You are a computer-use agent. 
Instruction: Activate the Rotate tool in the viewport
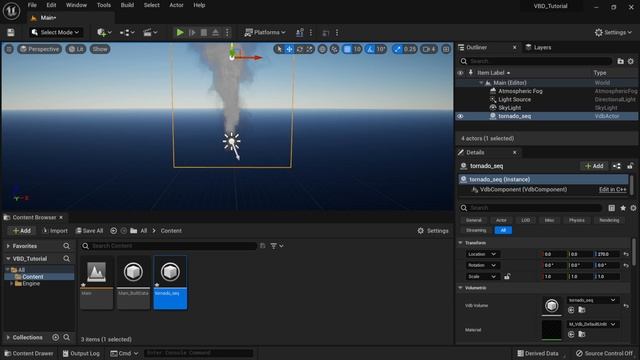click(300, 49)
